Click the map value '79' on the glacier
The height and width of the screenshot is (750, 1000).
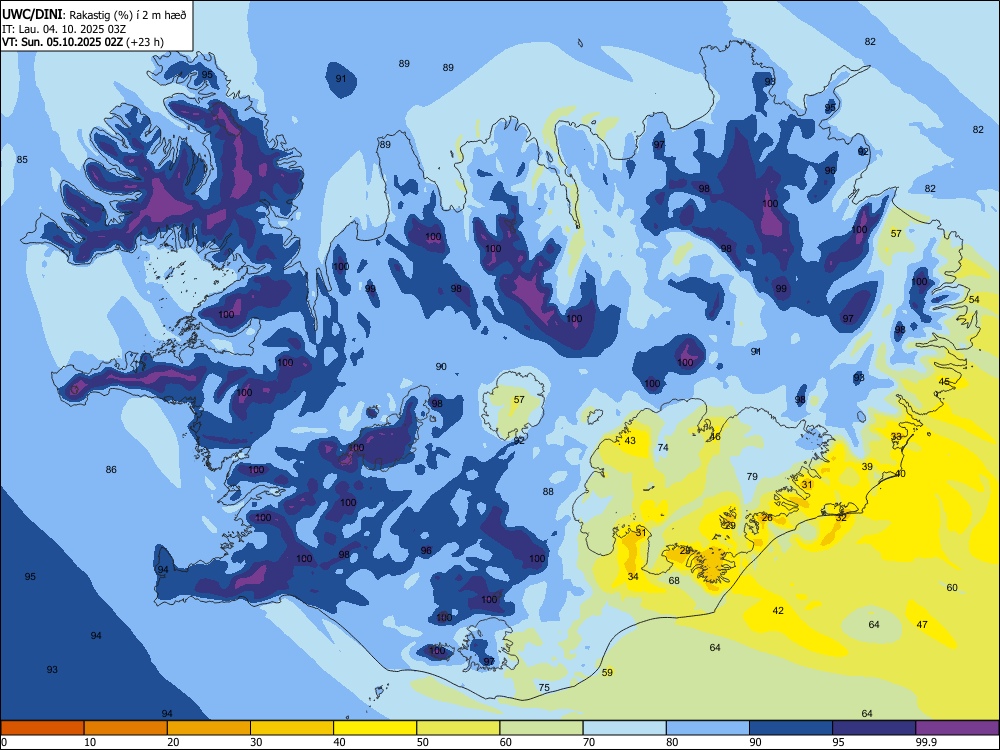[753, 476]
